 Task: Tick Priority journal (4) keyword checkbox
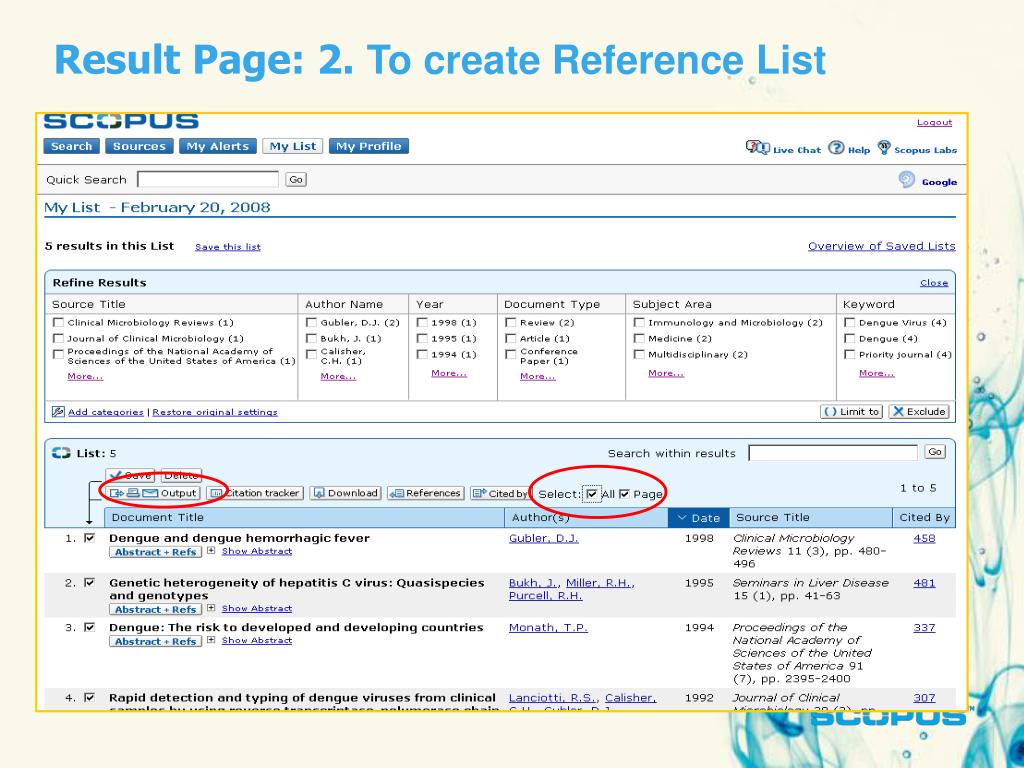(x=850, y=354)
